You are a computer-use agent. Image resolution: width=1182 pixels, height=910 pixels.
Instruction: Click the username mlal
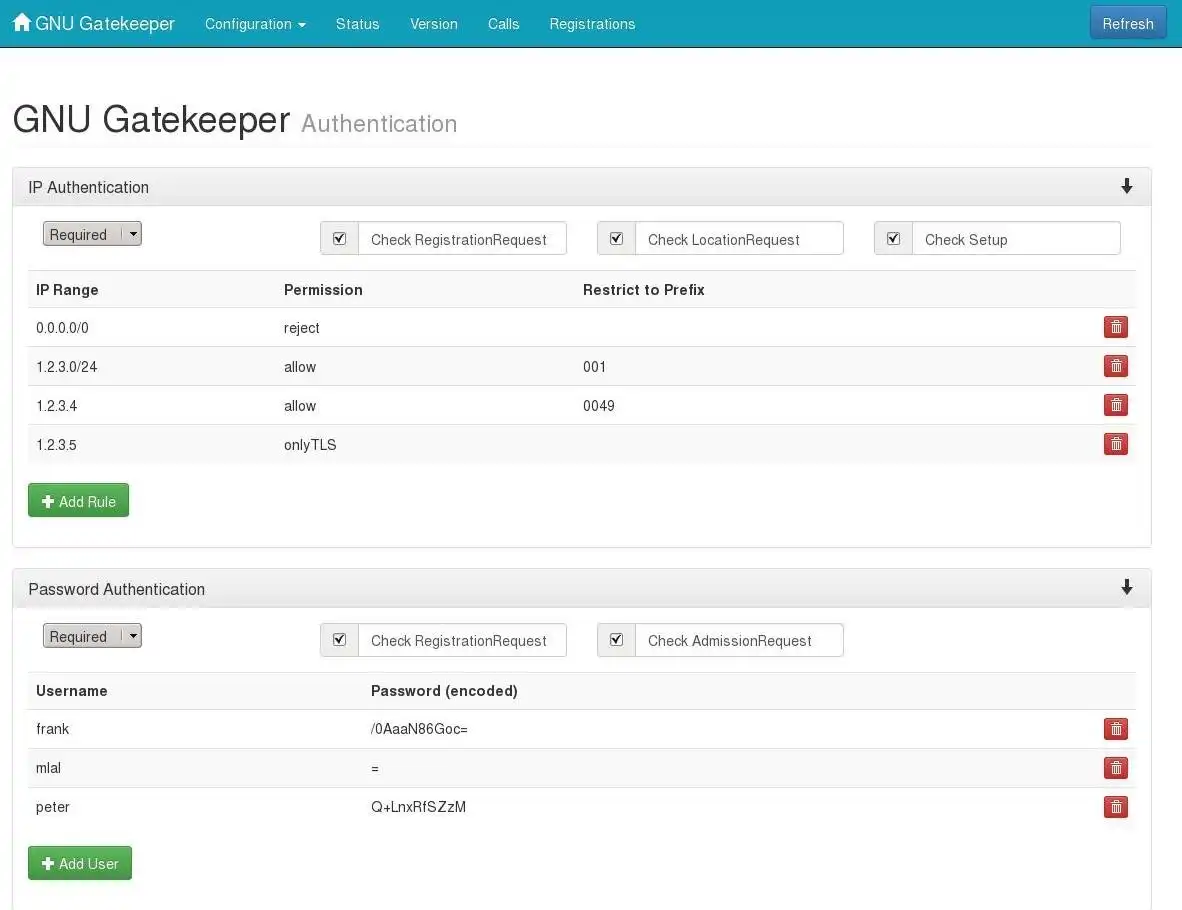point(48,768)
